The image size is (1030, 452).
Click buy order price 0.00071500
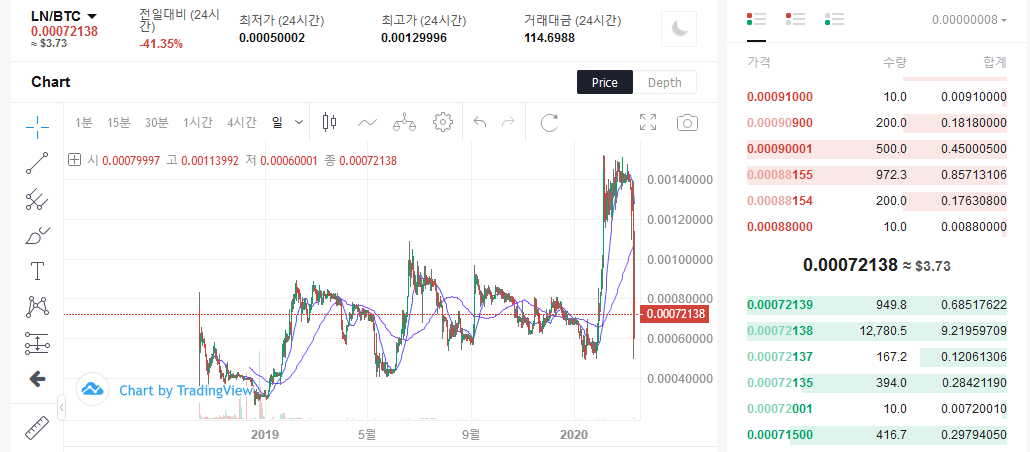point(780,434)
